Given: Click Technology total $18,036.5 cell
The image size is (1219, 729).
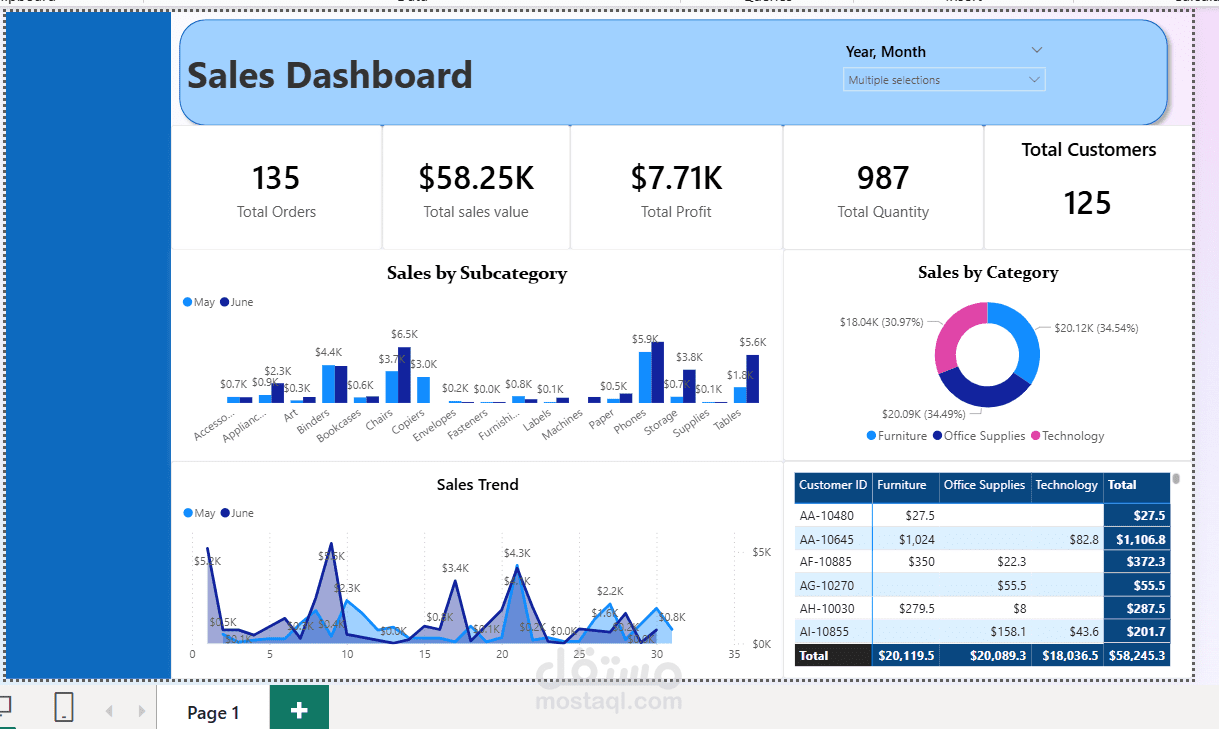Looking at the screenshot, I should [x=1067, y=655].
